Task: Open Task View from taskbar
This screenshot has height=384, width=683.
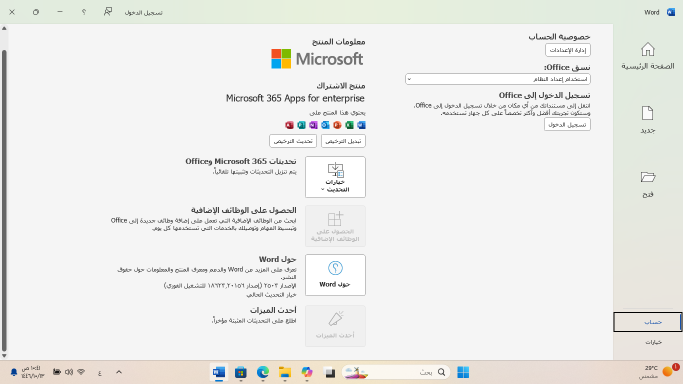Action: [x=330, y=372]
